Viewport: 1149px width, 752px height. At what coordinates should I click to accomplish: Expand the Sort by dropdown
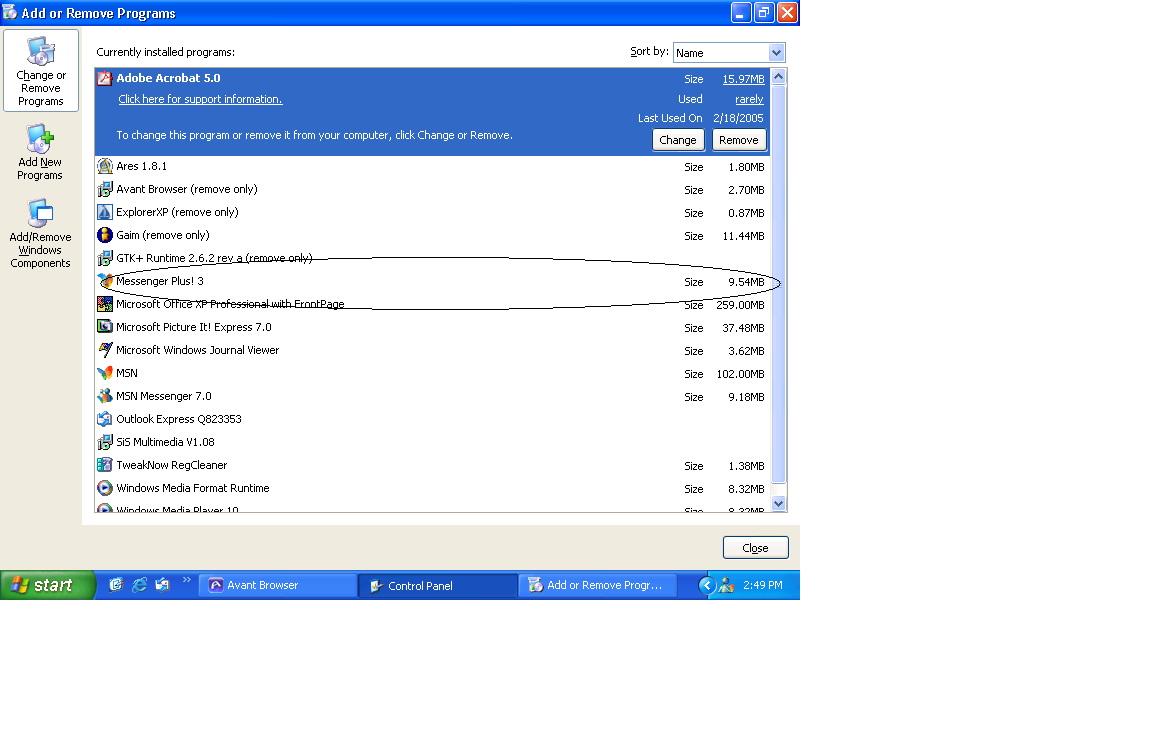click(776, 53)
